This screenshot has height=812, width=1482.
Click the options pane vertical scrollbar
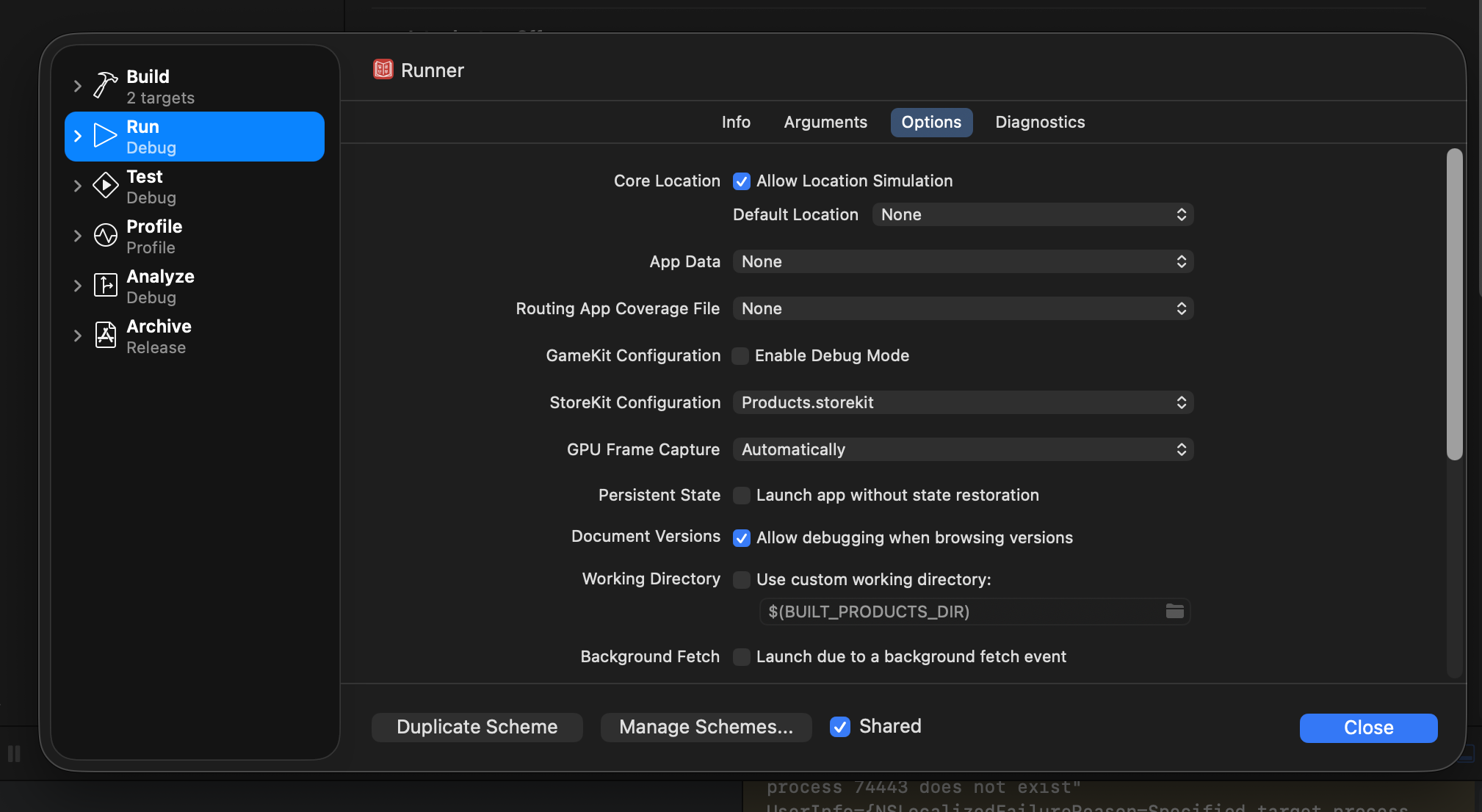1454,305
